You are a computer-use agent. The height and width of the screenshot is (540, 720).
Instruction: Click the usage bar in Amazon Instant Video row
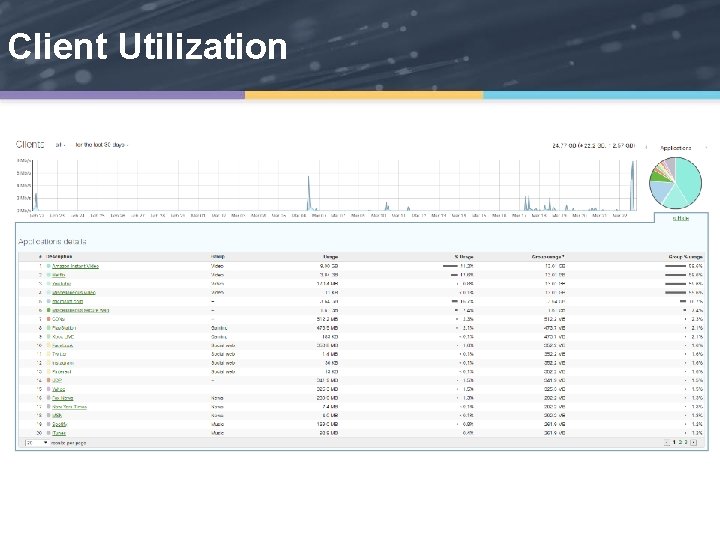[450, 266]
